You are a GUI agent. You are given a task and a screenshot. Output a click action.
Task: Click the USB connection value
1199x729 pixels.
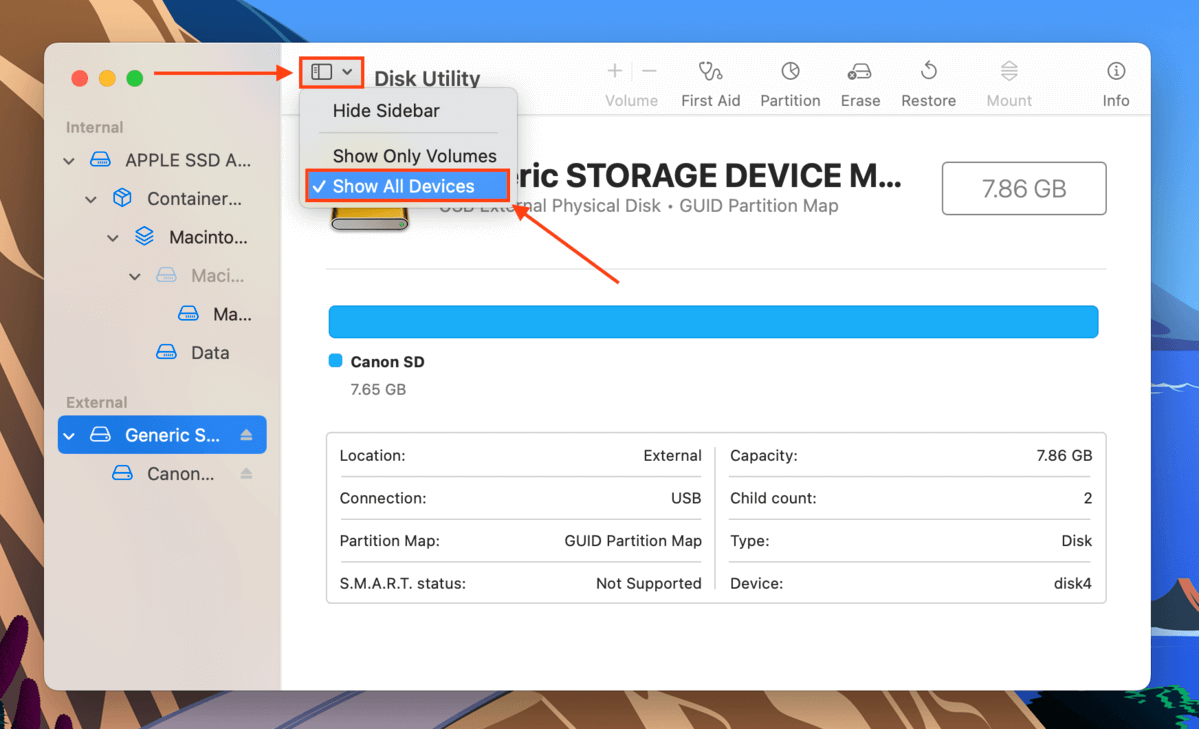(x=686, y=498)
